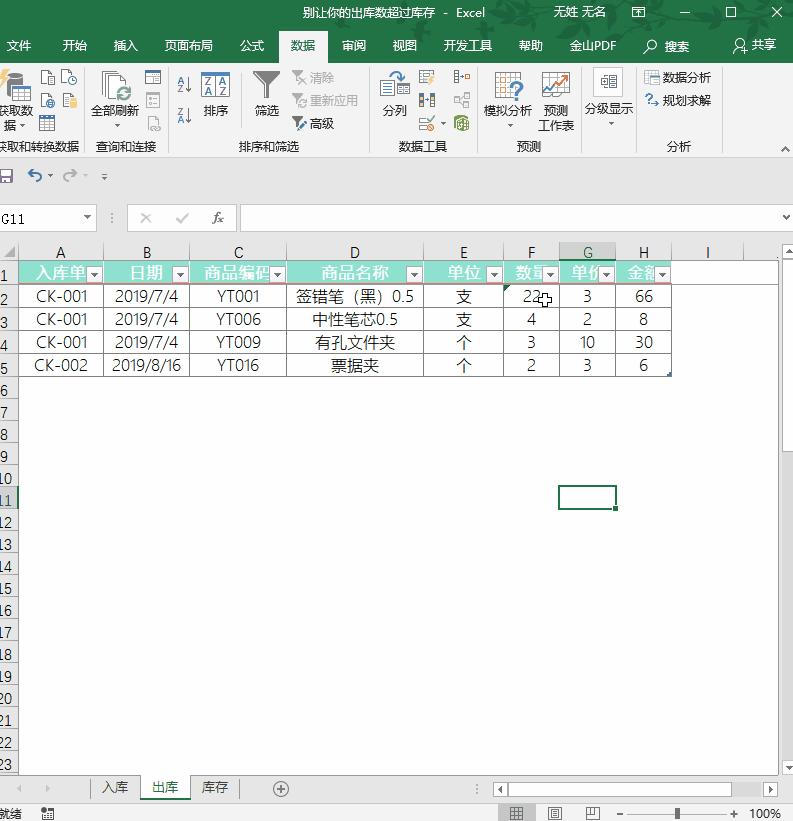This screenshot has width=793, height=821.
Task: Click the Get Data (获取数据) icon
Action: pos(16,99)
